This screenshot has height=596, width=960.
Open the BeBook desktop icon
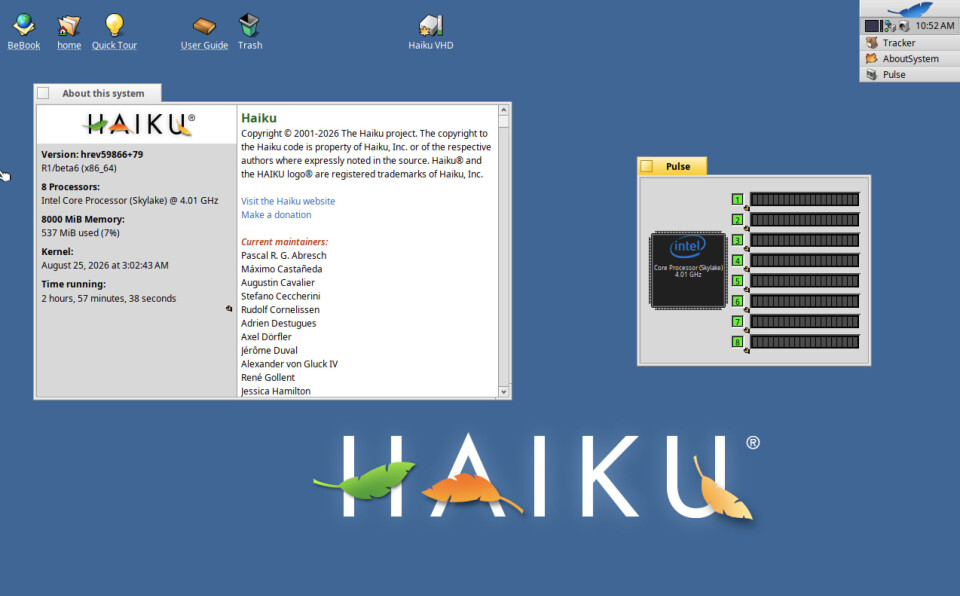pyautogui.click(x=24, y=25)
